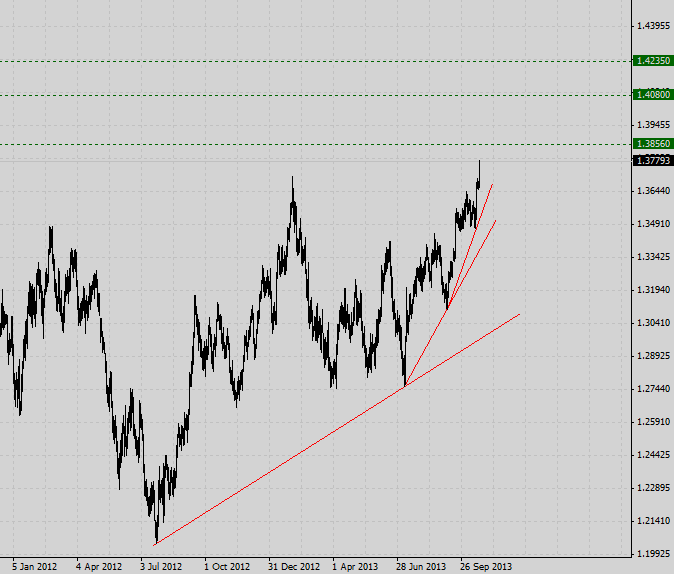Click the 3 Jul 2012 date label
674x574 pixels.
[161, 566]
